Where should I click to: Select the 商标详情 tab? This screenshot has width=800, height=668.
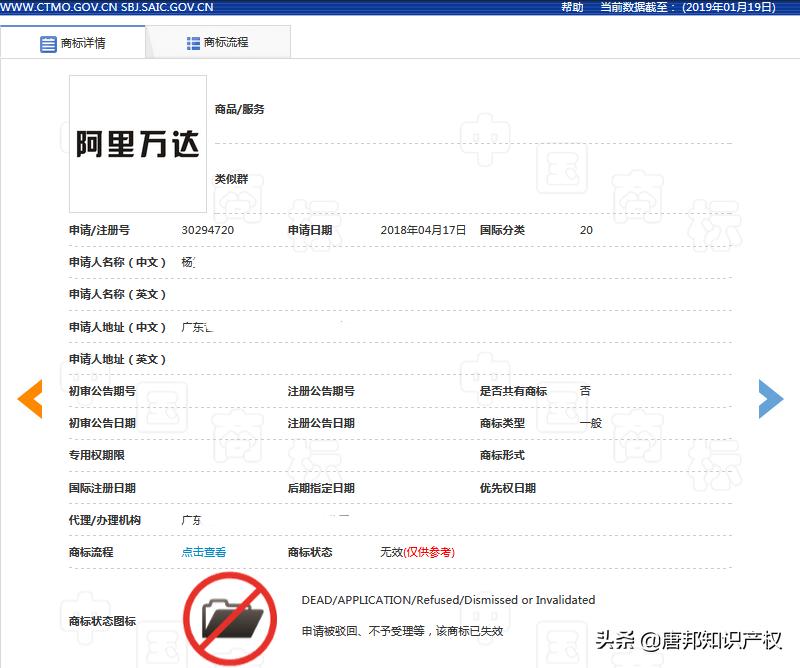coord(86,43)
